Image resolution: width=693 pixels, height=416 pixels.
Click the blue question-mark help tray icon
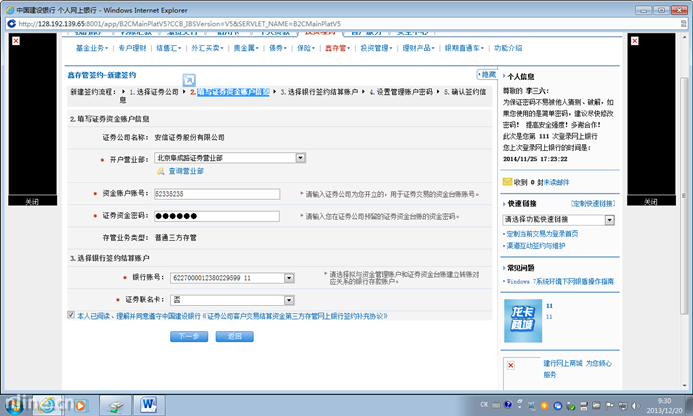pos(508,405)
